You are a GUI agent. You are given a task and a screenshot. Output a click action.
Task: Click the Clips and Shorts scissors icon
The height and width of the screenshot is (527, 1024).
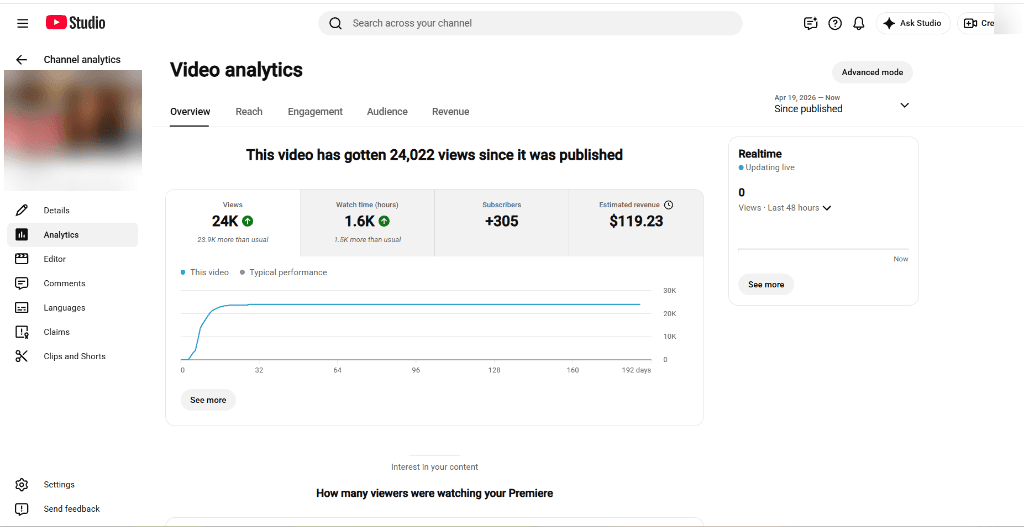tap(22, 356)
